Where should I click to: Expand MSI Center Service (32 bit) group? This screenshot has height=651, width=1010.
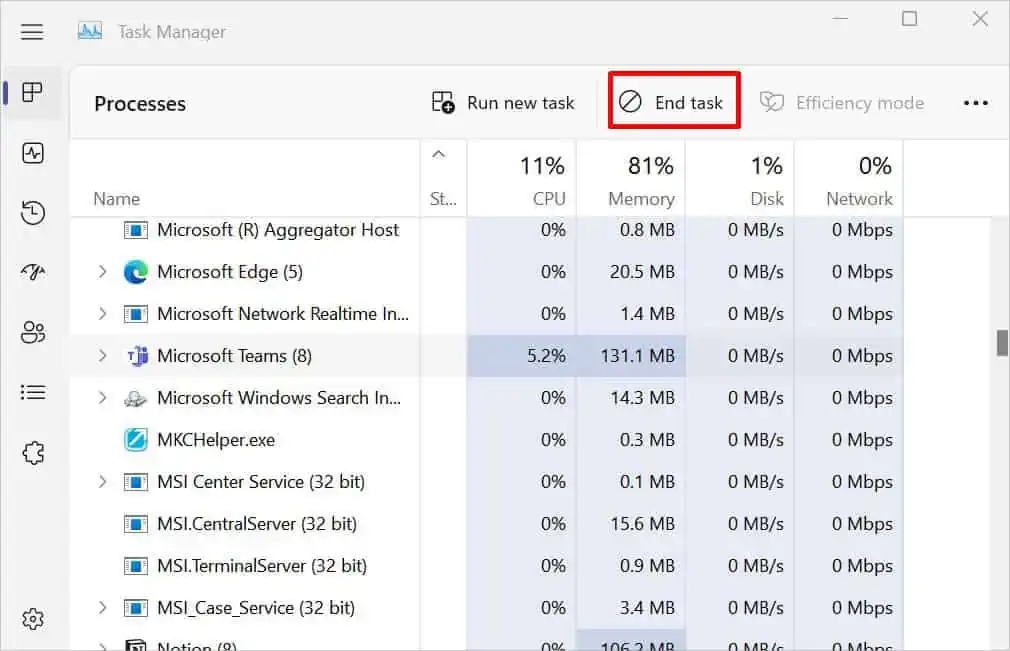102,482
